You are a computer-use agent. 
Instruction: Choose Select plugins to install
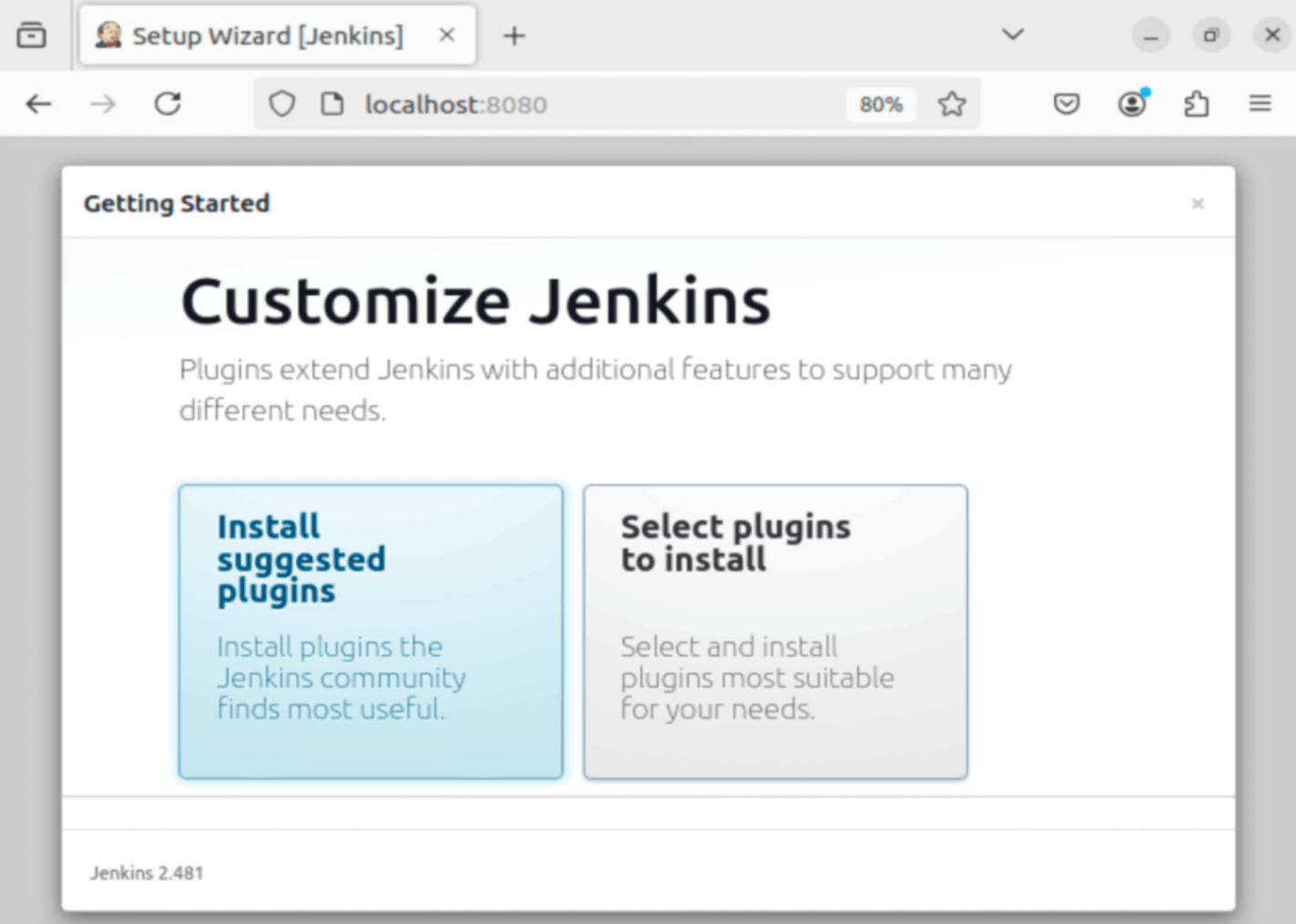[775, 631]
